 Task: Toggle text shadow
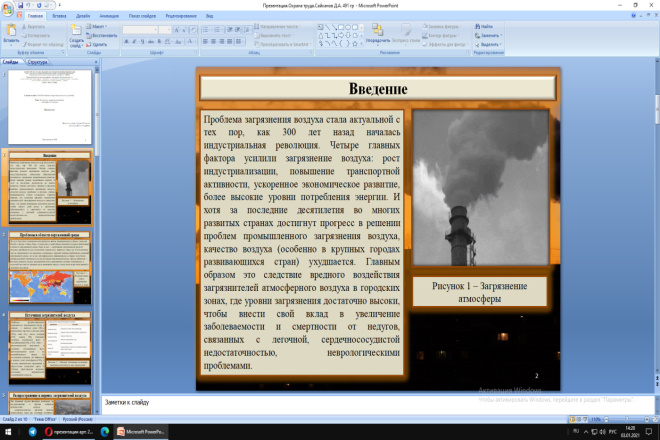tap(159, 41)
